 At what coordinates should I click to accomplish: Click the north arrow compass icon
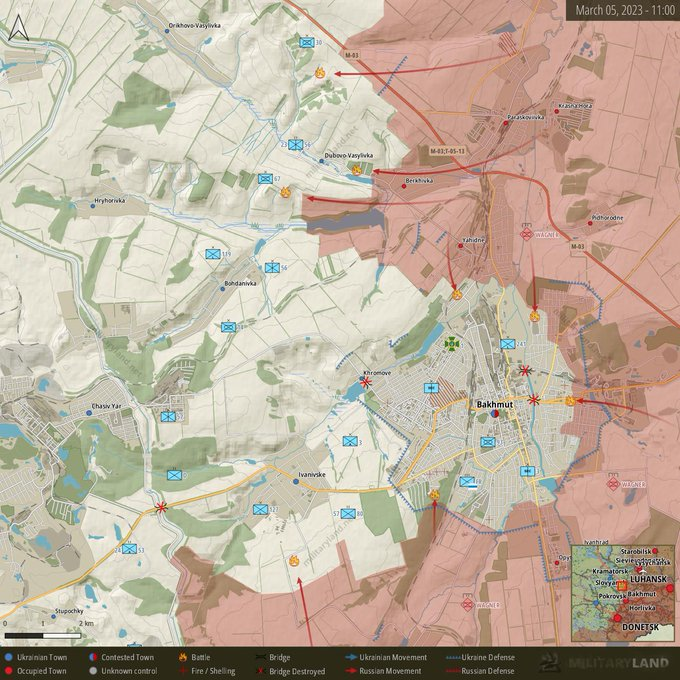(18, 29)
